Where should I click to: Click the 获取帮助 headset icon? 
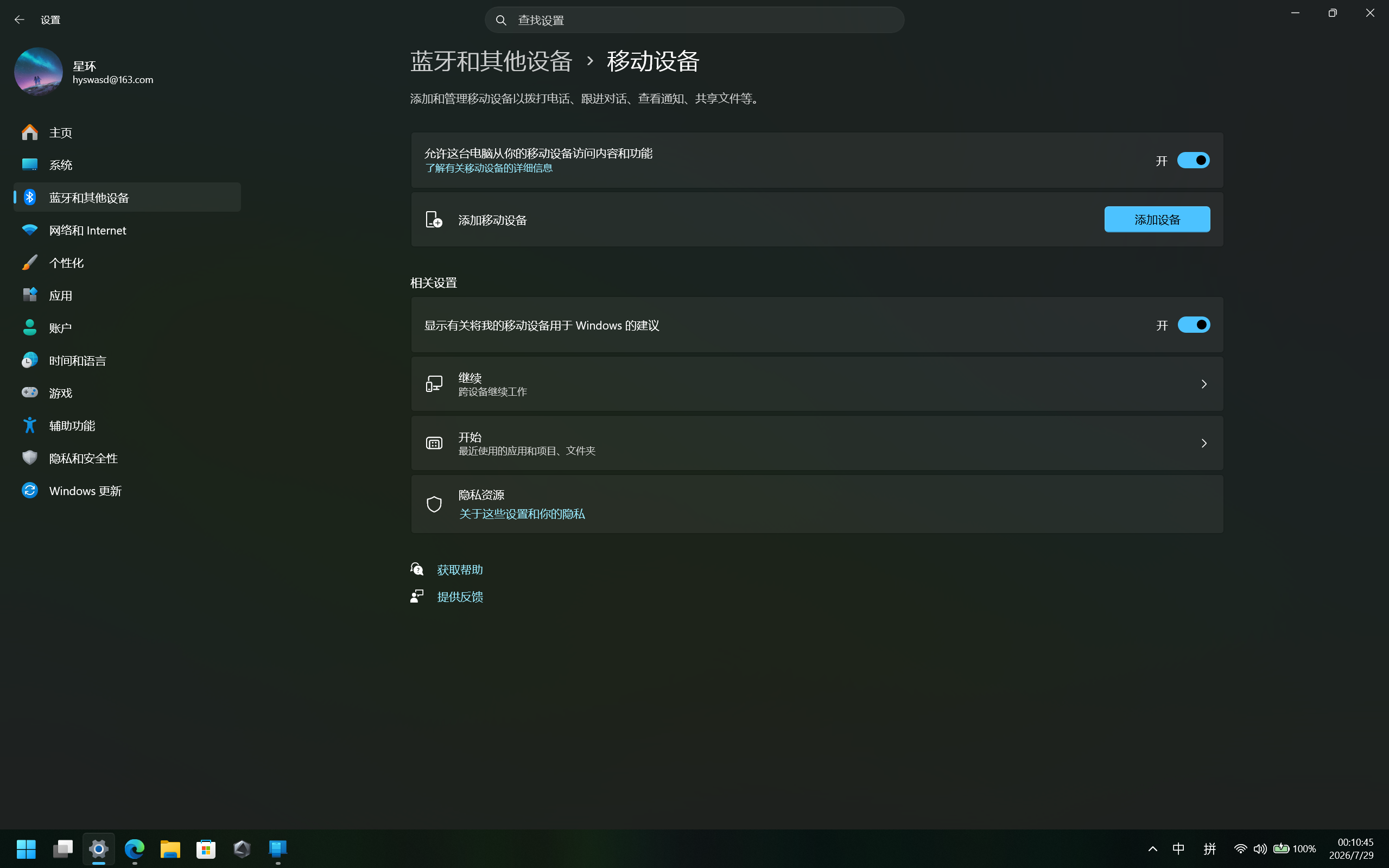click(417, 569)
